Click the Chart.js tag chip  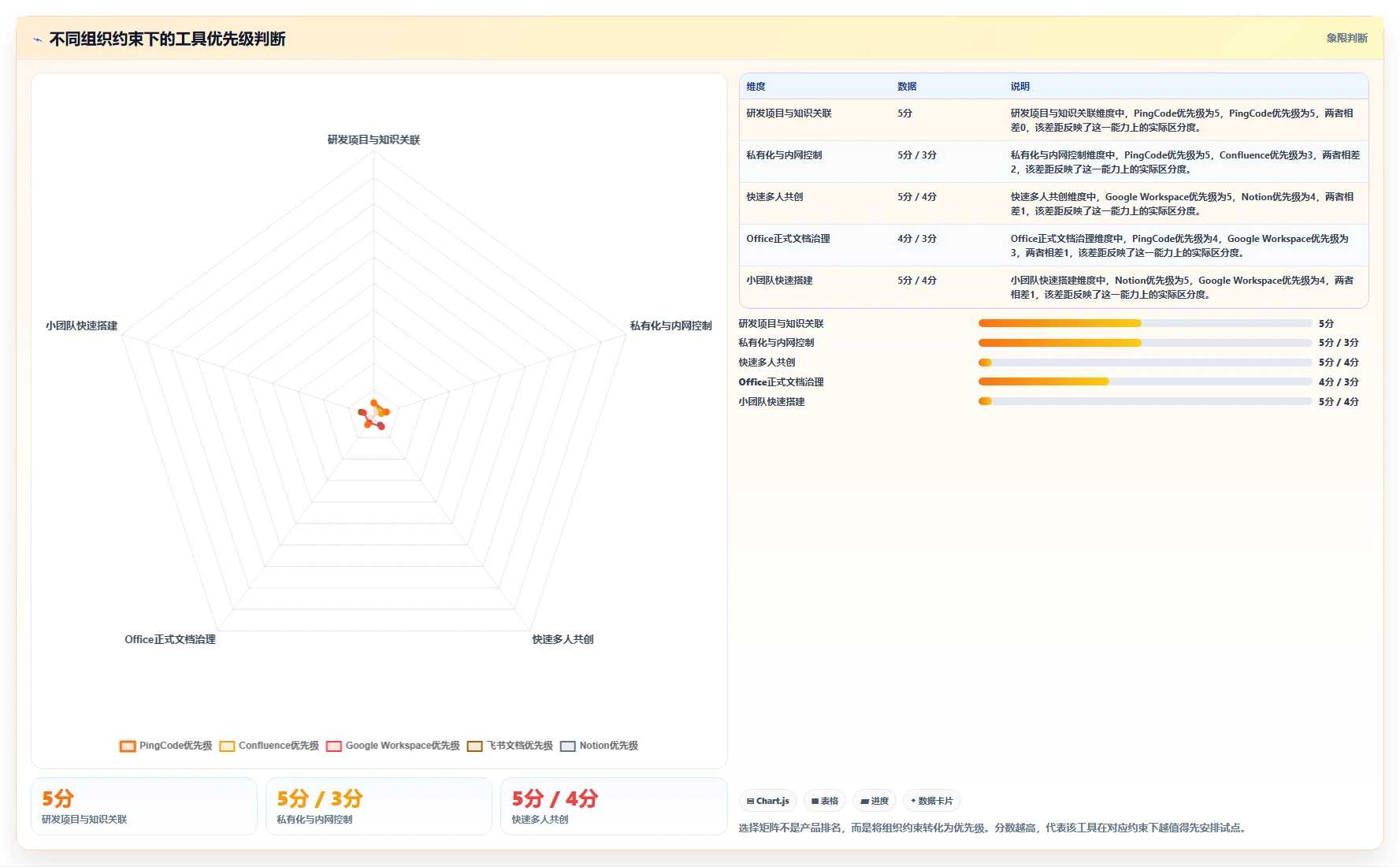click(x=768, y=801)
